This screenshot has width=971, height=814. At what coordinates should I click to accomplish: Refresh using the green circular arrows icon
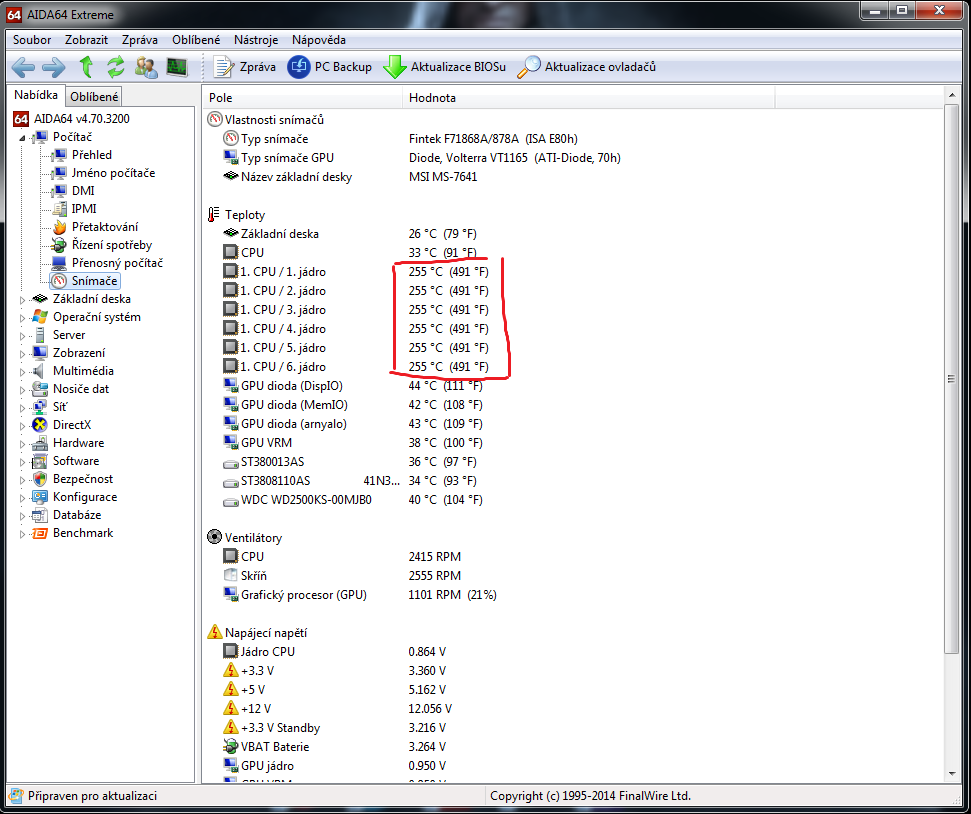click(x=116, y=67)
